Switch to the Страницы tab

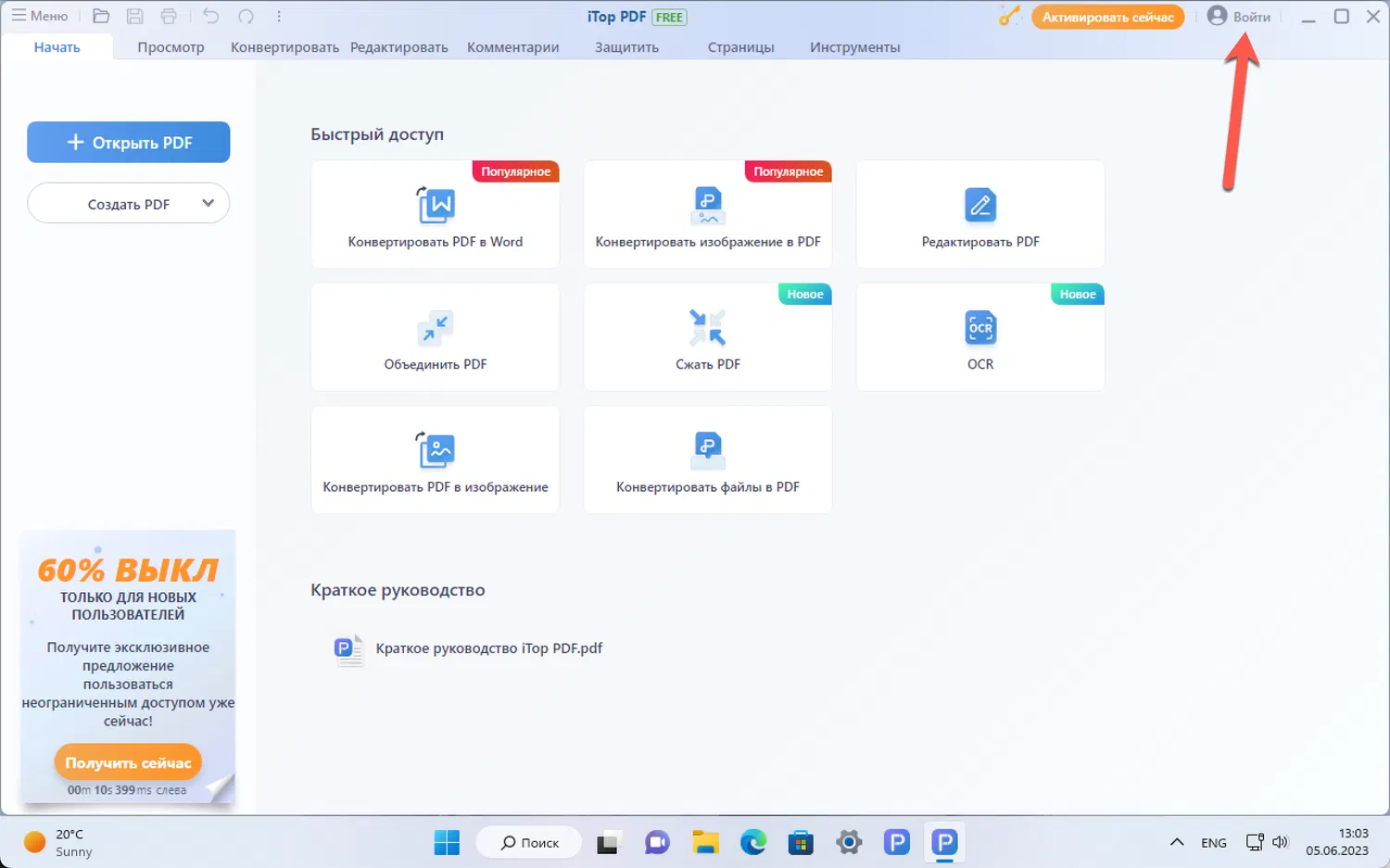(741, 47)
